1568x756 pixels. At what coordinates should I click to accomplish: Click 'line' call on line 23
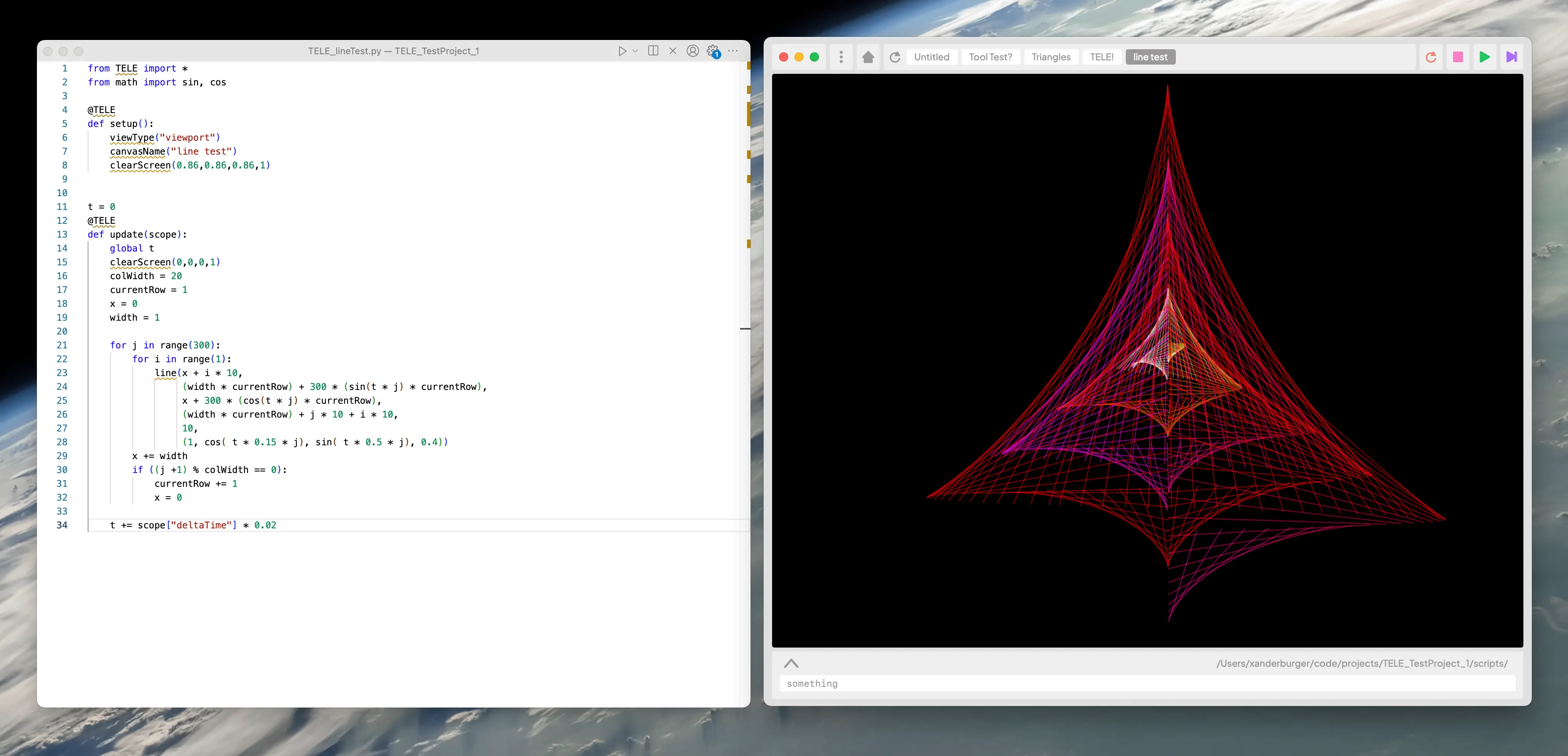pyautogui.click(x=166, y=373)
